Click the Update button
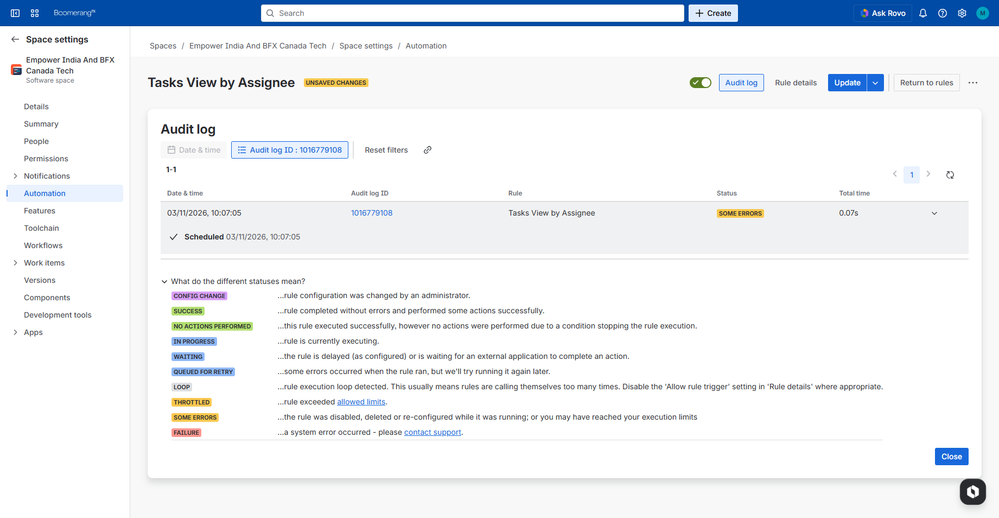 coord(847,83)
